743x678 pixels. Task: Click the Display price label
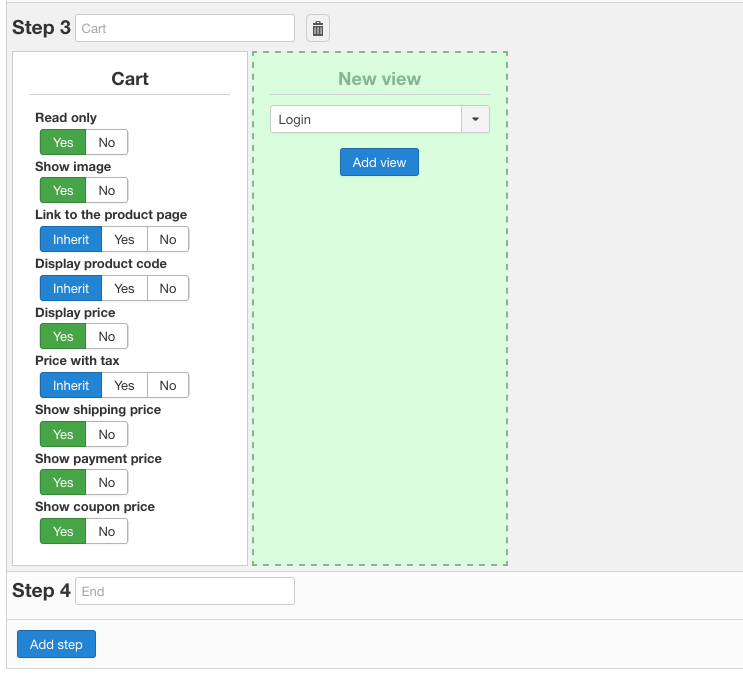(x=75, y=313)
